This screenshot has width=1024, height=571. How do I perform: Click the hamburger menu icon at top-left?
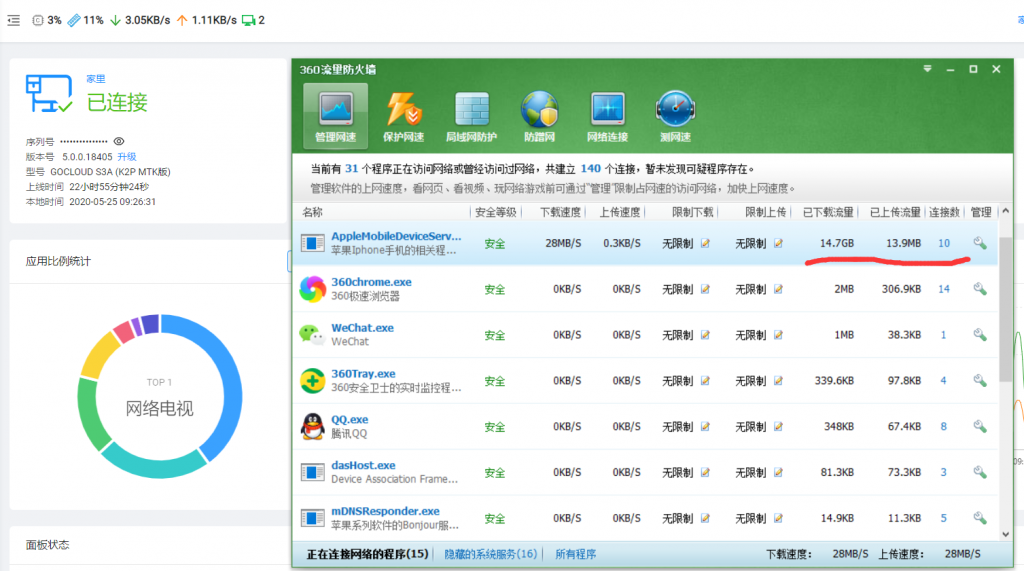[x=14, y=20]
